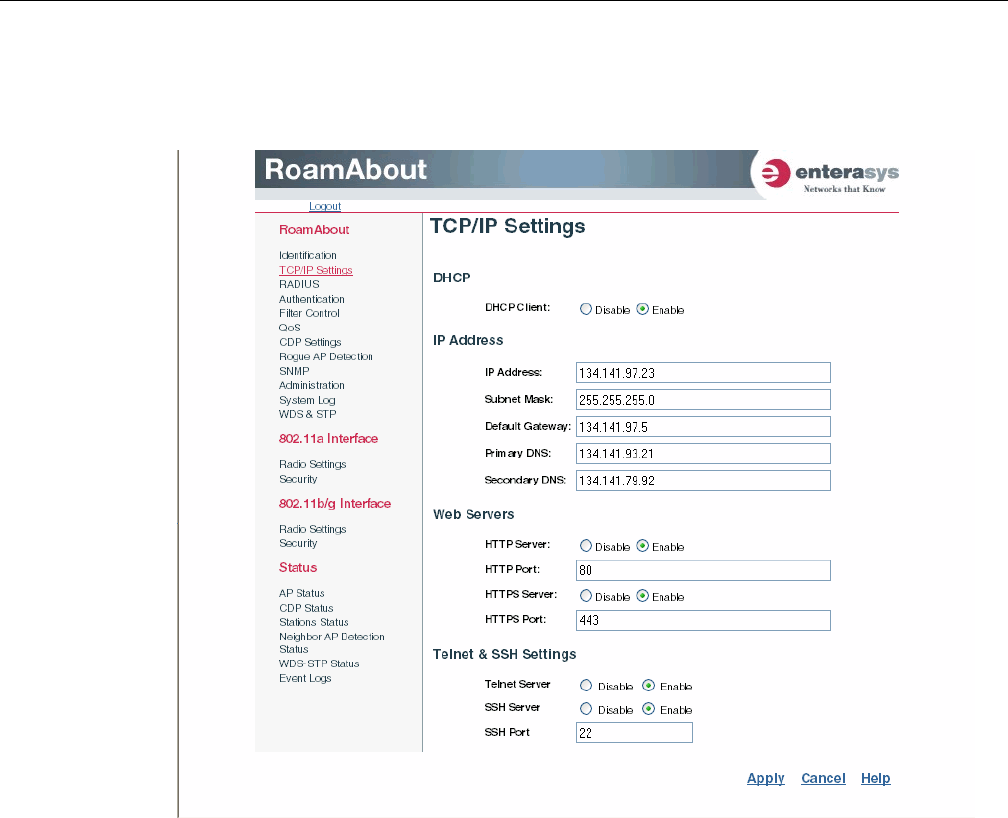This screenshot has width=1008, height=818.
Task: Click the Logout link
Action: [x=325, y=206]
